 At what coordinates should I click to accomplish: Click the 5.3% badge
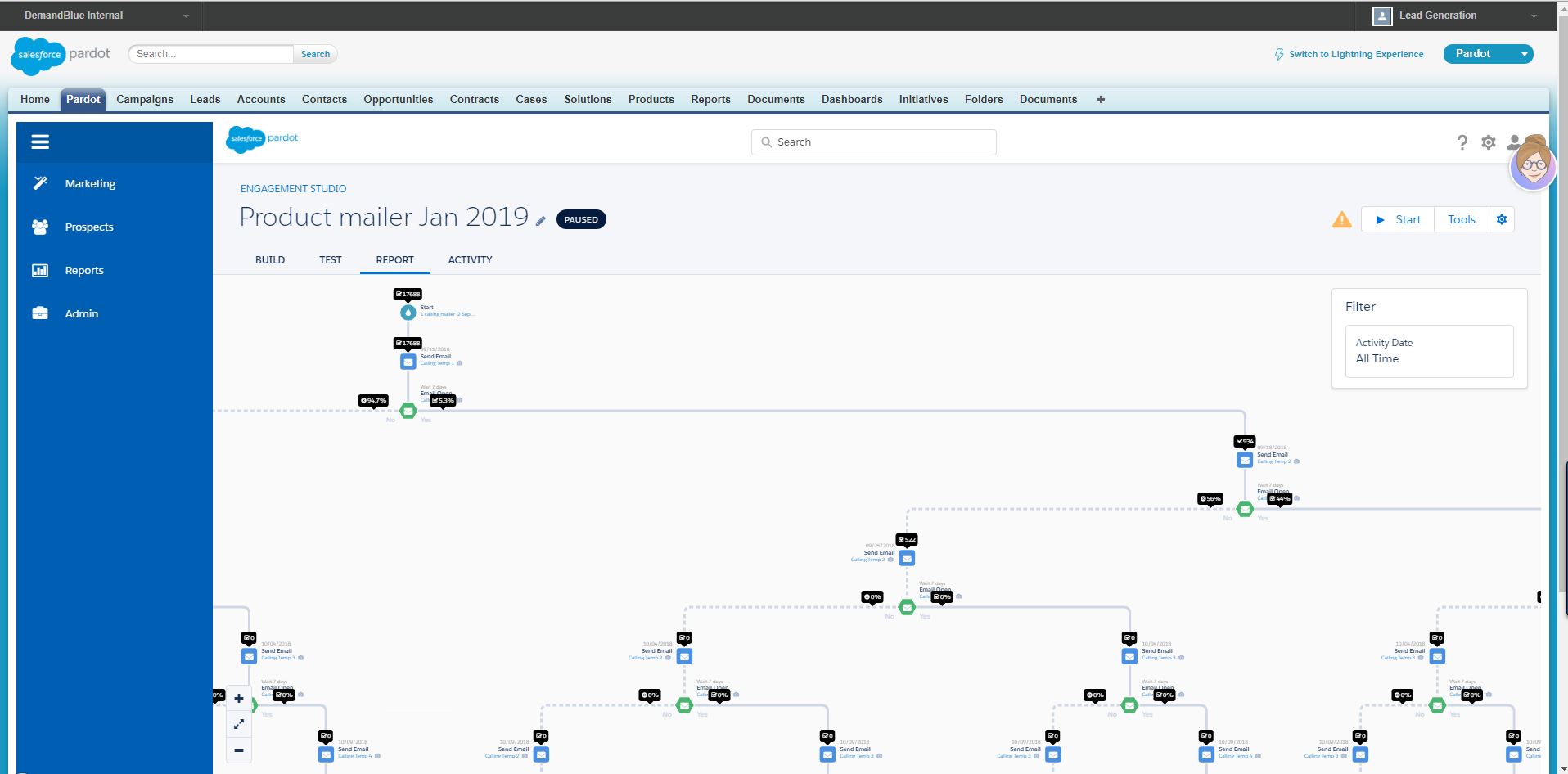pyautogui.click(x=443, y=400)
